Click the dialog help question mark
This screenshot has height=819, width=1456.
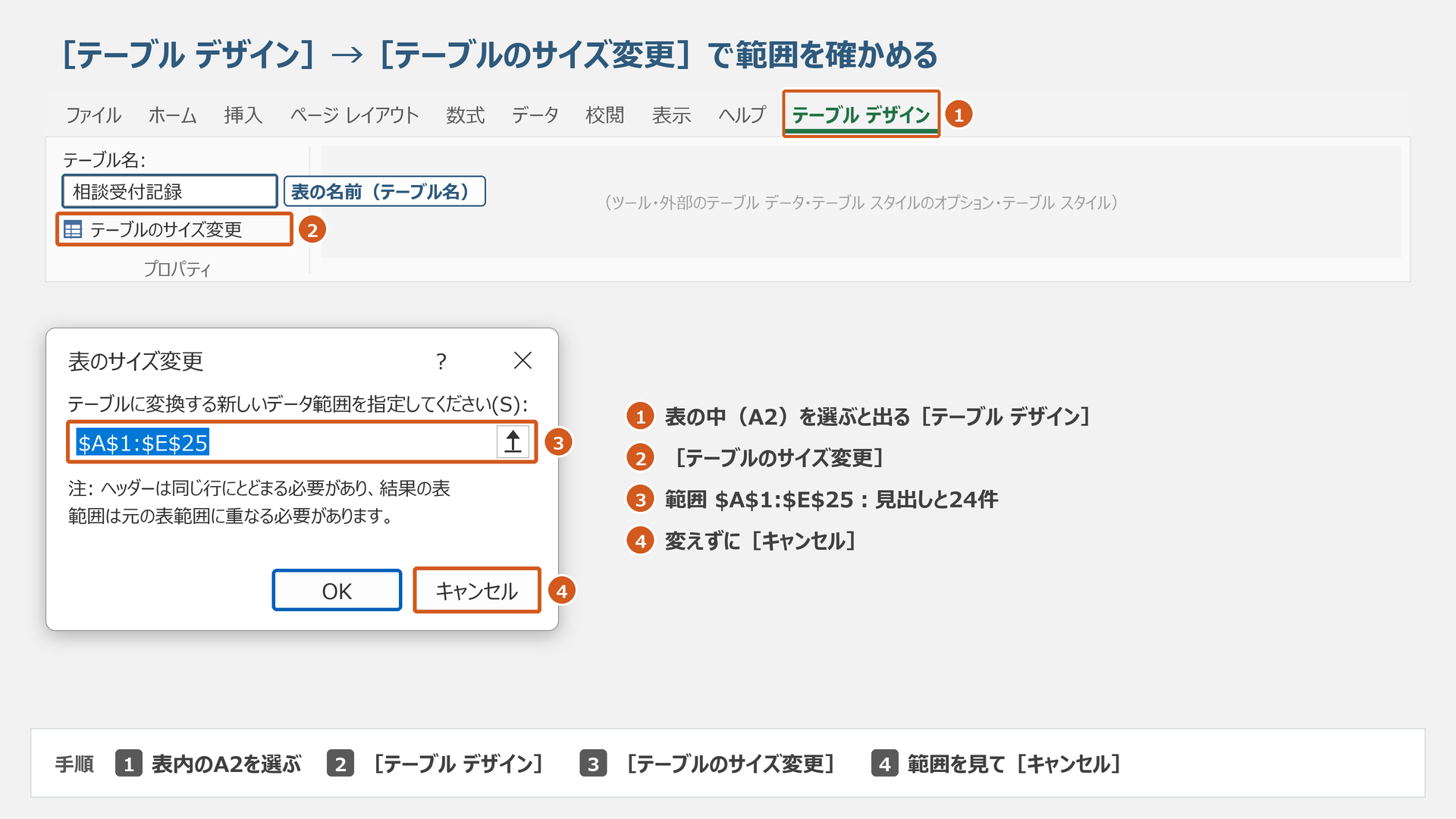click(x=441, y=361)
